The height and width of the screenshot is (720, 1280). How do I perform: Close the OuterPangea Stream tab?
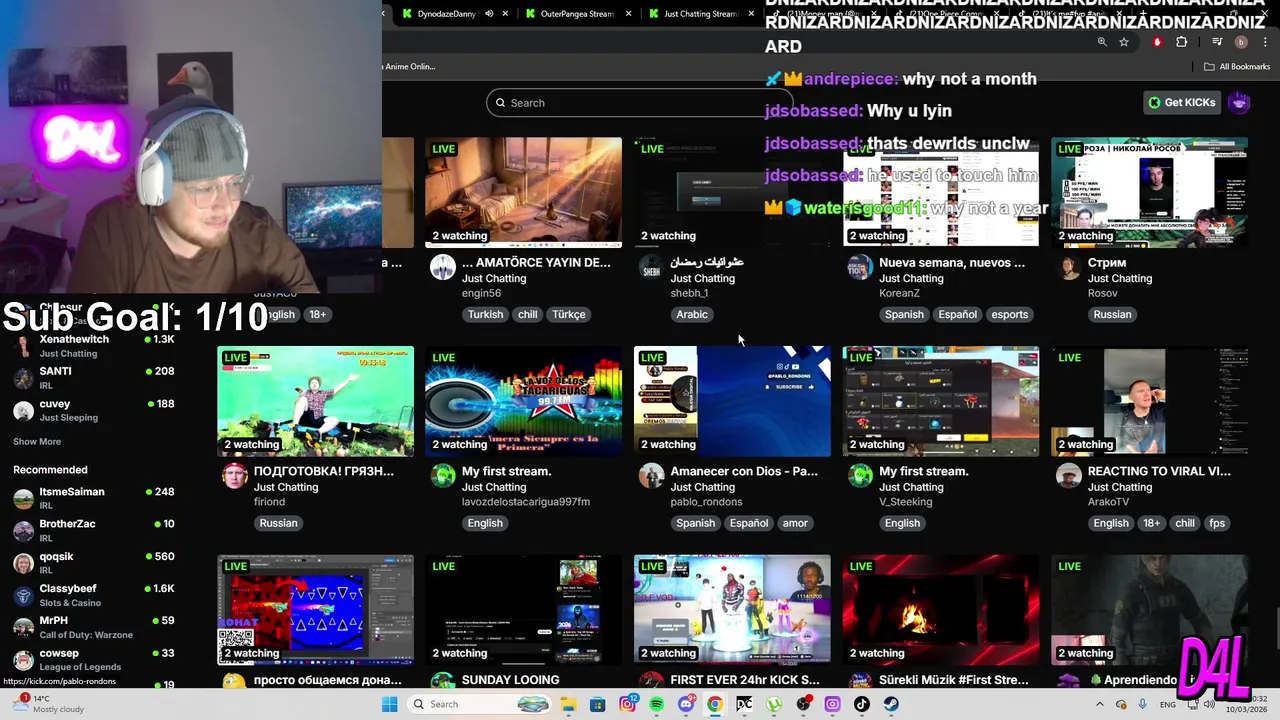point(629,14)
